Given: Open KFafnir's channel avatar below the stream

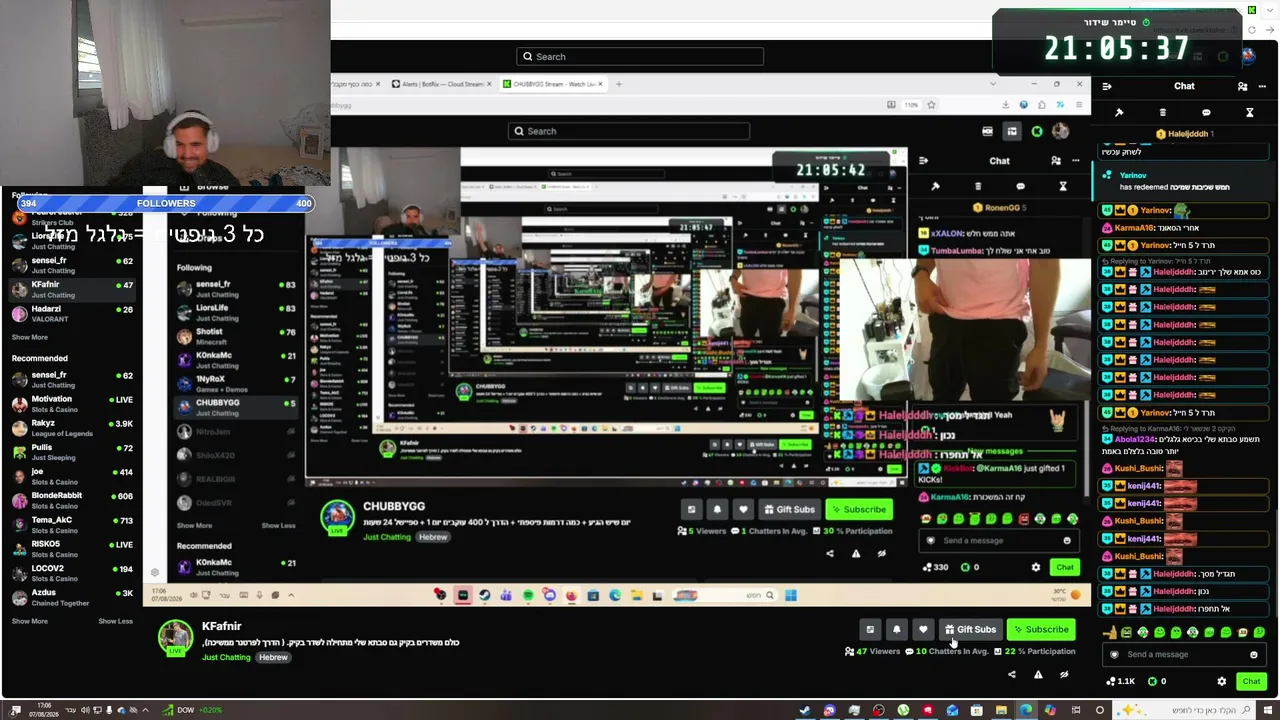Looking at the screenshot, I should point(176,638).
